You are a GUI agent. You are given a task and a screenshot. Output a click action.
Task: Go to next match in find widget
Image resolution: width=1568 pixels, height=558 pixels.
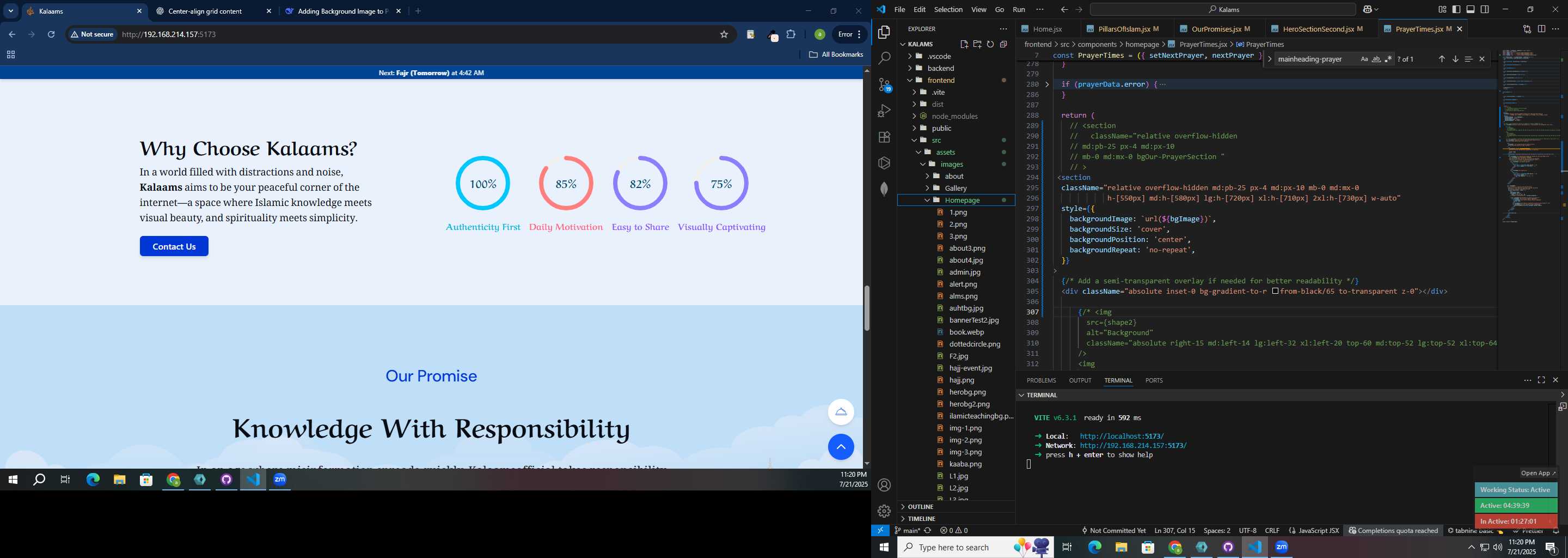[x=1455, y=59]
